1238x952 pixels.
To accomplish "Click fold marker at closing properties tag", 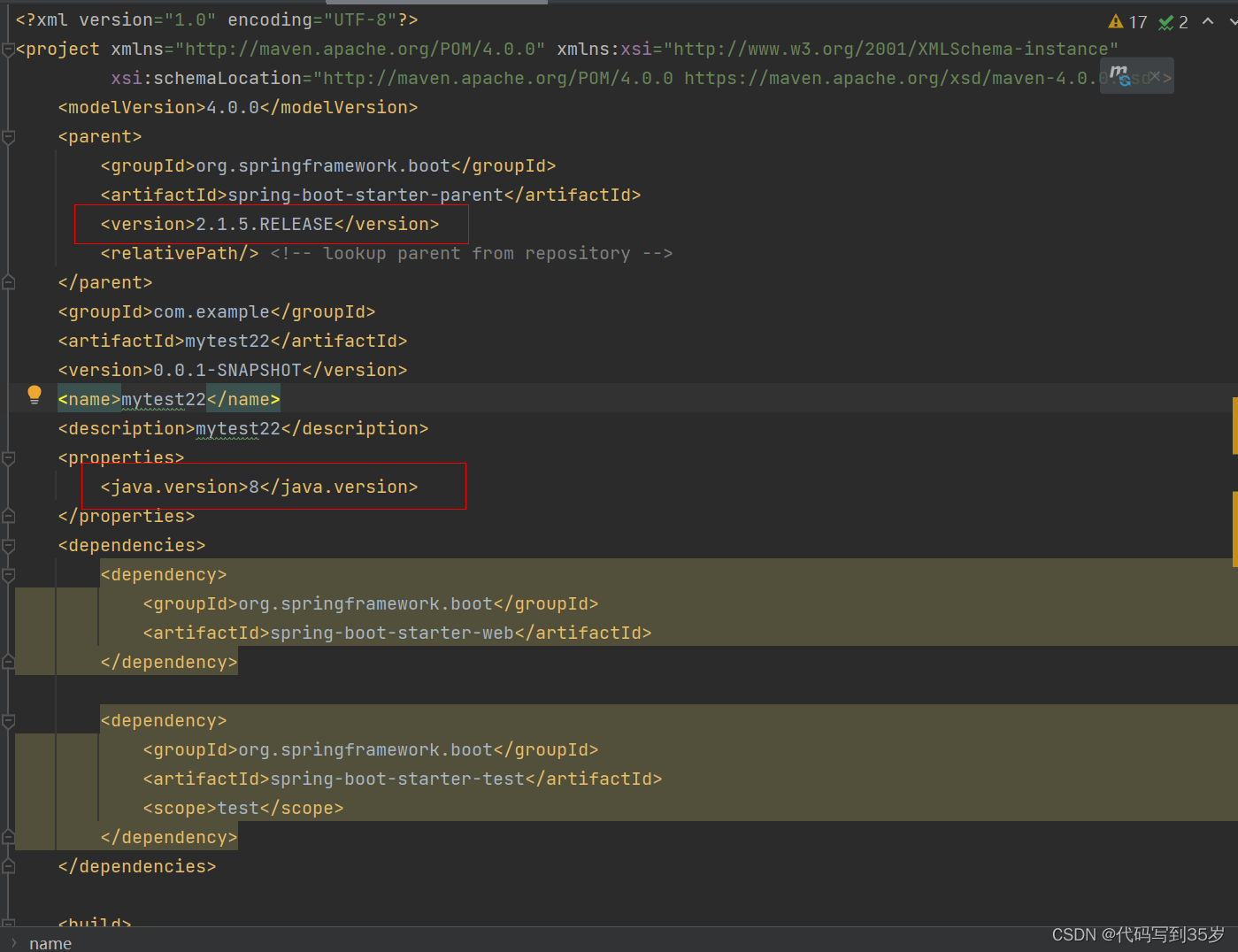I will click(x=8, y=517).
